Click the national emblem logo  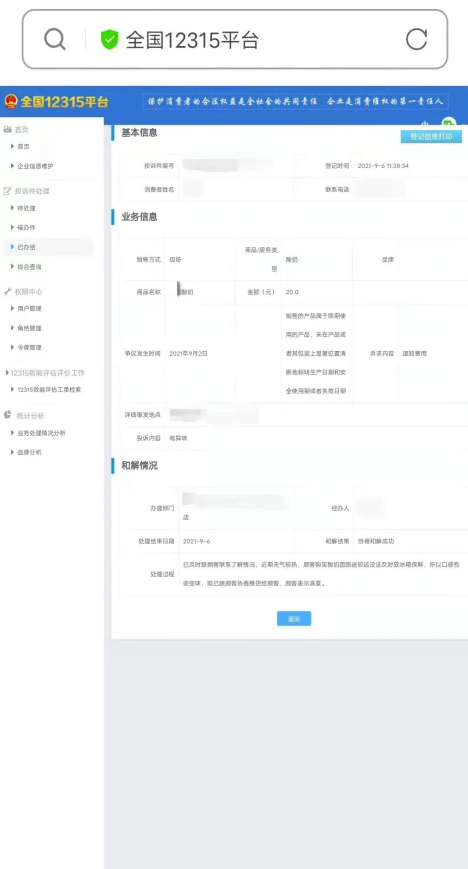11,102
